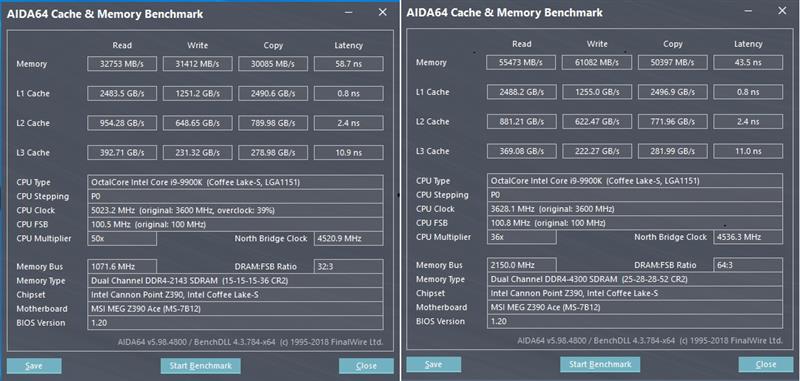
Task: Click the 11.0 ns L3 latency cell
Action: pos(748,151)
